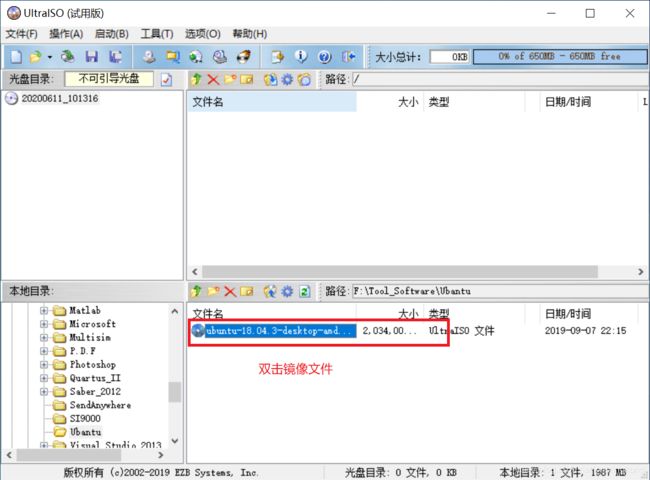Click green Refresh icon in local toolbar
Screen dimensions: 650x480
[305, 291]
